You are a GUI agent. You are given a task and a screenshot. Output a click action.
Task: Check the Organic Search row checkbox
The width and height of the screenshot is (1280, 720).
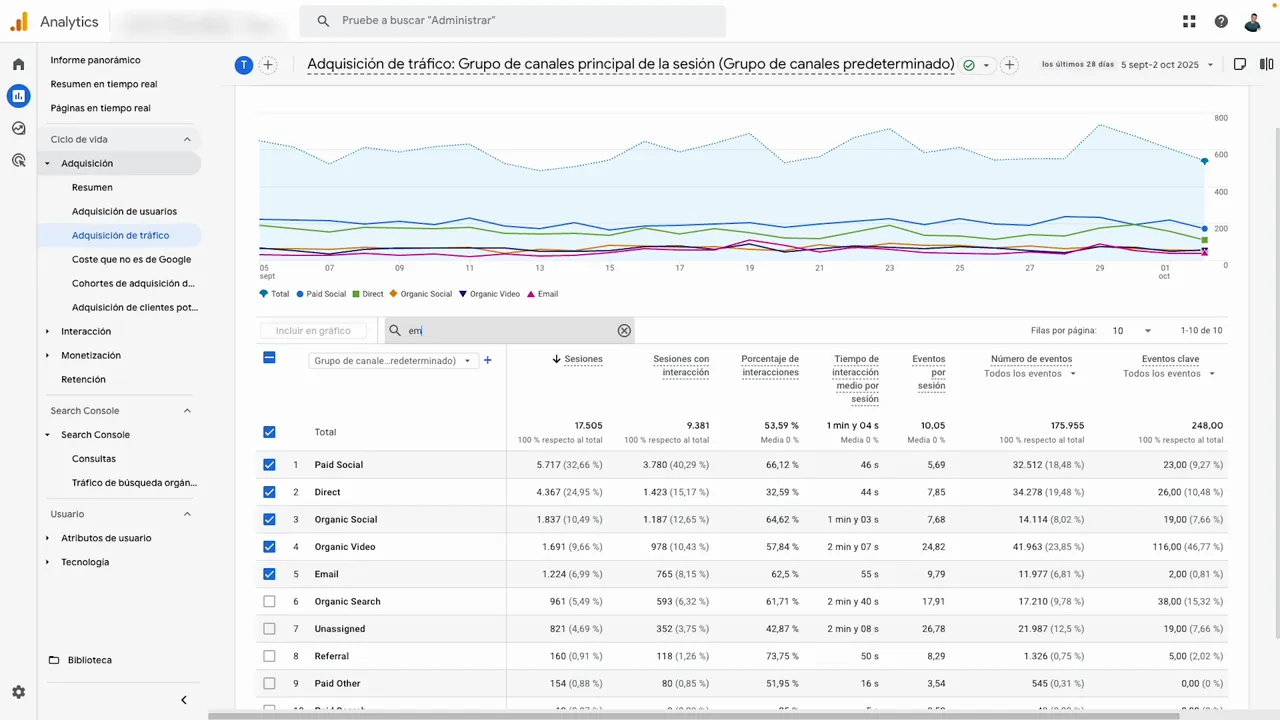pyautogui.click(x=269, y=602)
